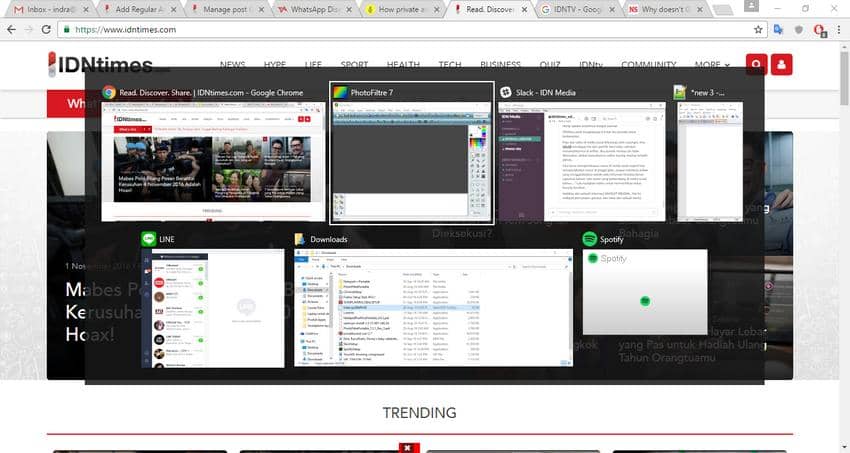850x453 pixels.
Task: Click the Spotify logo icon in the switcher
Action: [589, 240]
